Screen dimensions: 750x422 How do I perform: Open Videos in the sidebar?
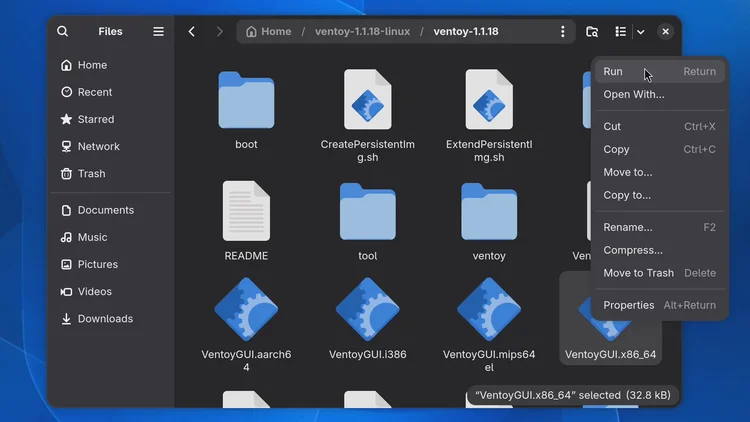(x=110, y=291)
